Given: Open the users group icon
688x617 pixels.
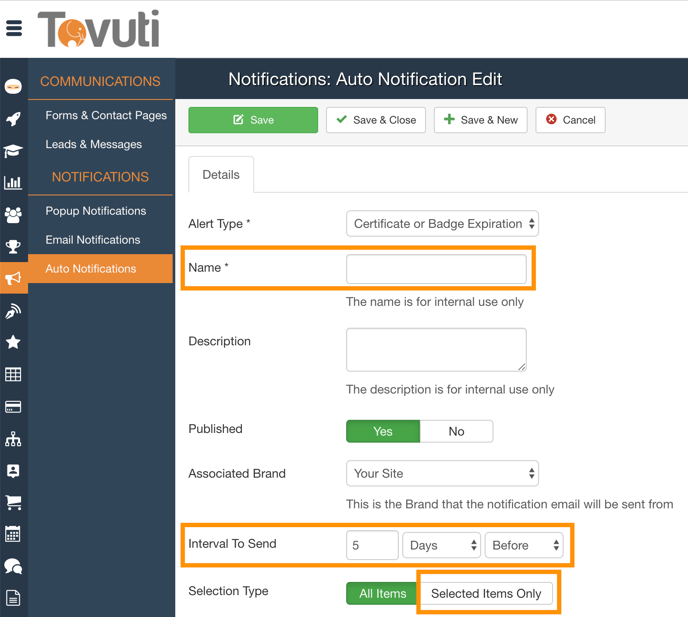Looking at the screenshot, I should point(13,214).
